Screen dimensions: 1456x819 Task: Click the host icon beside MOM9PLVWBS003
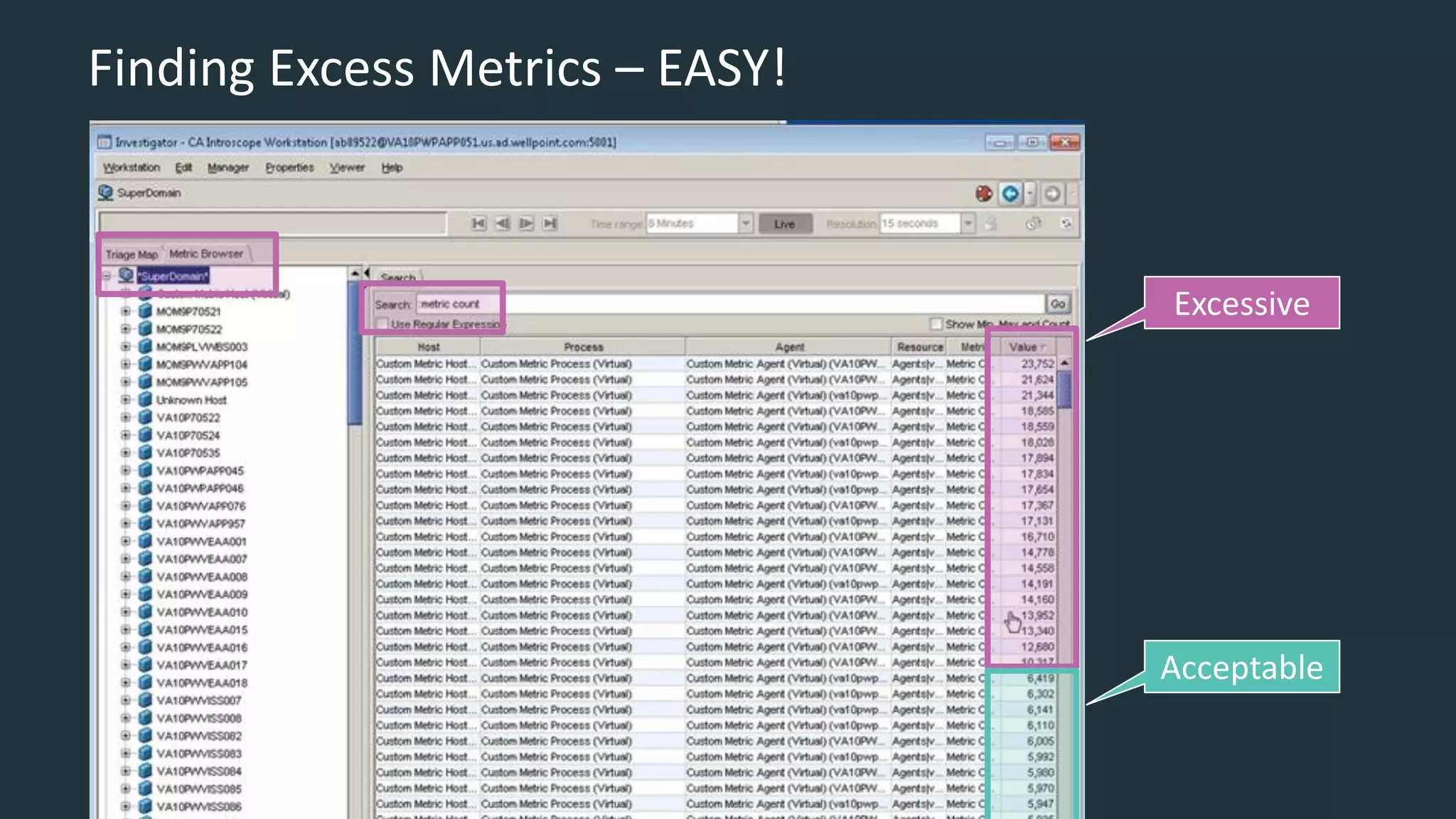[x=145, y=346]
